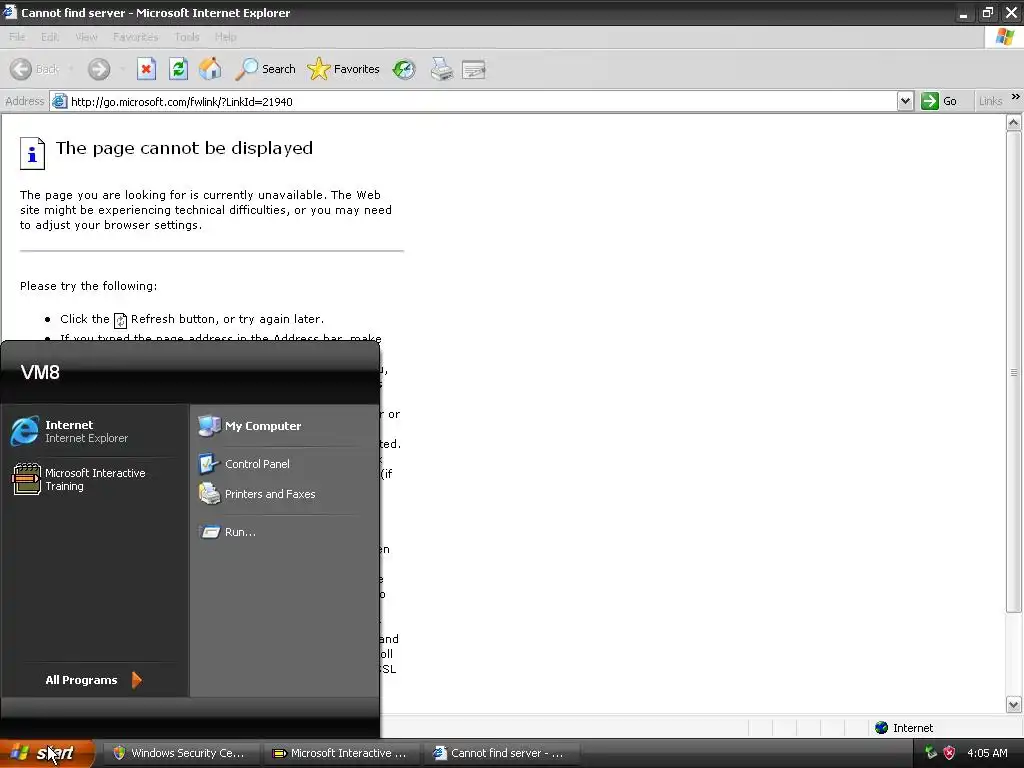Screen dimensions: 1024x768
Task: Open the Favorites menu
Action: (135, 37)
